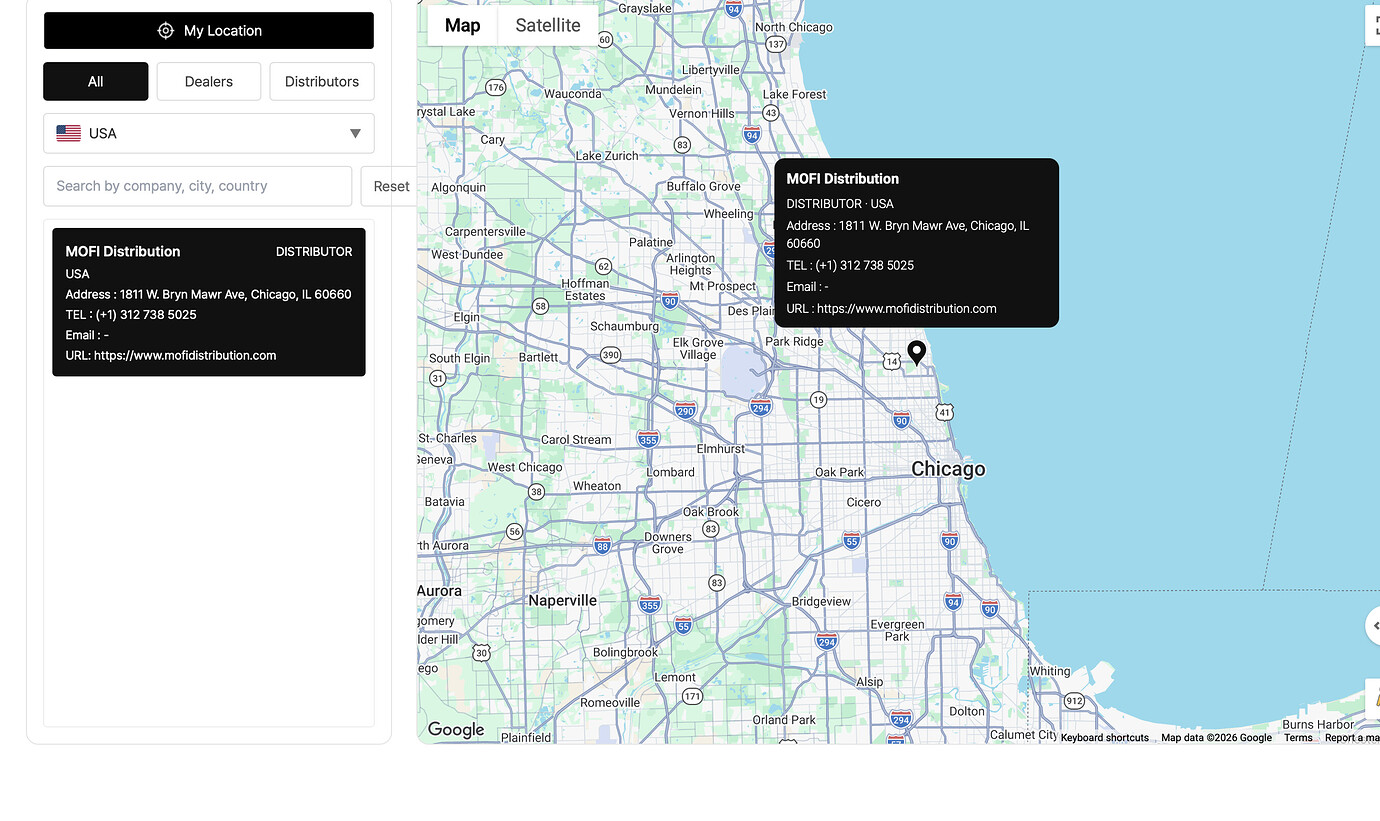
Task: Click the search by company input field
Action: 198,186
